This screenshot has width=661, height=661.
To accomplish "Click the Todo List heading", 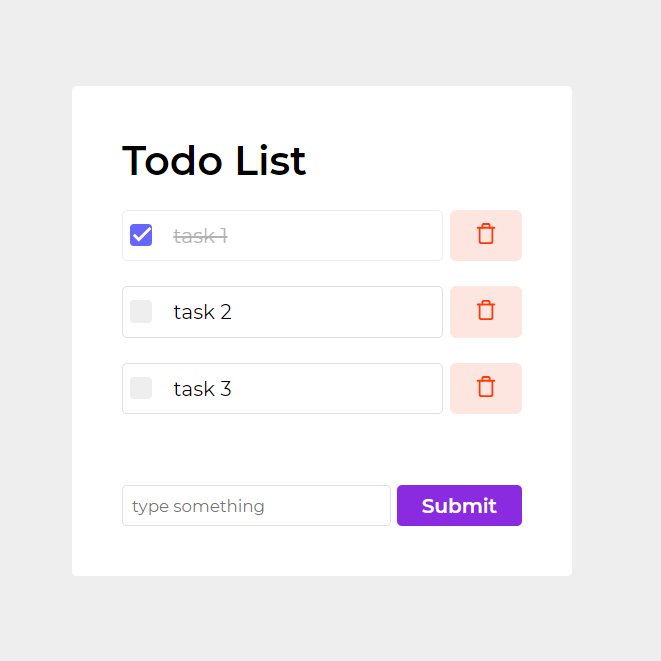I will [214, 161].
